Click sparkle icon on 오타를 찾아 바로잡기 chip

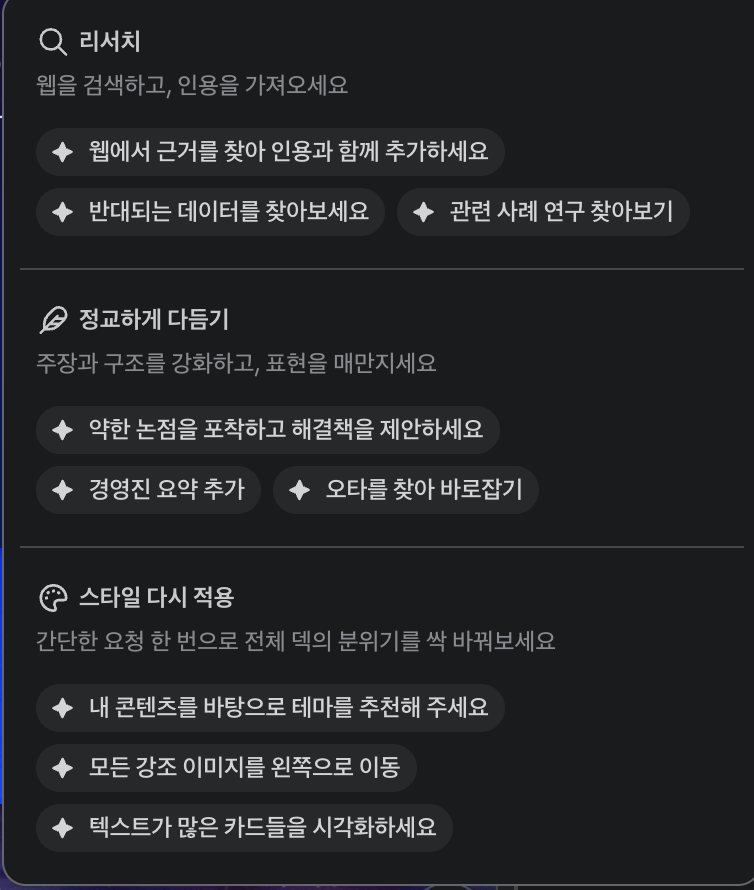[x=299, y=490]
